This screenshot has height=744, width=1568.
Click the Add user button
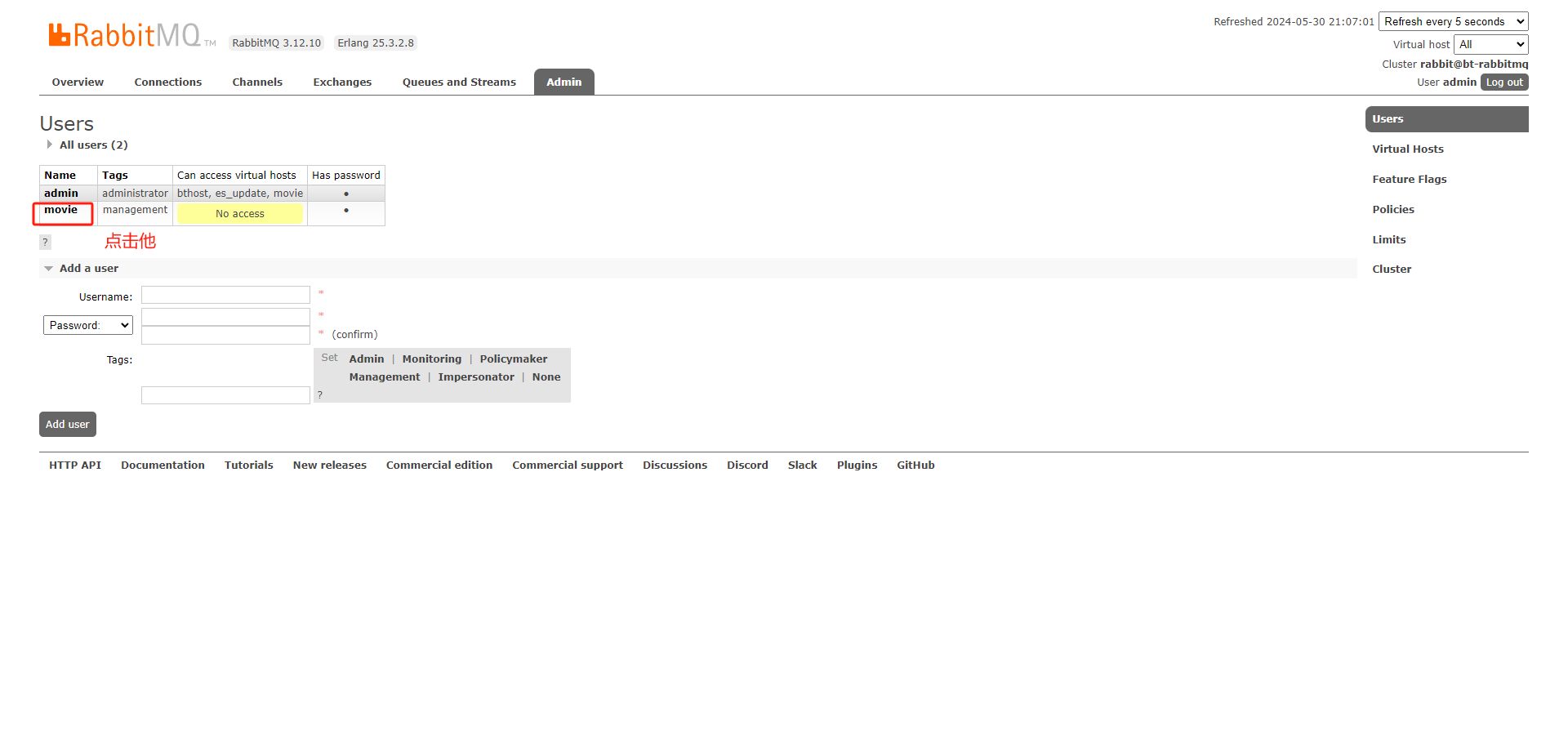click(67, 424)
